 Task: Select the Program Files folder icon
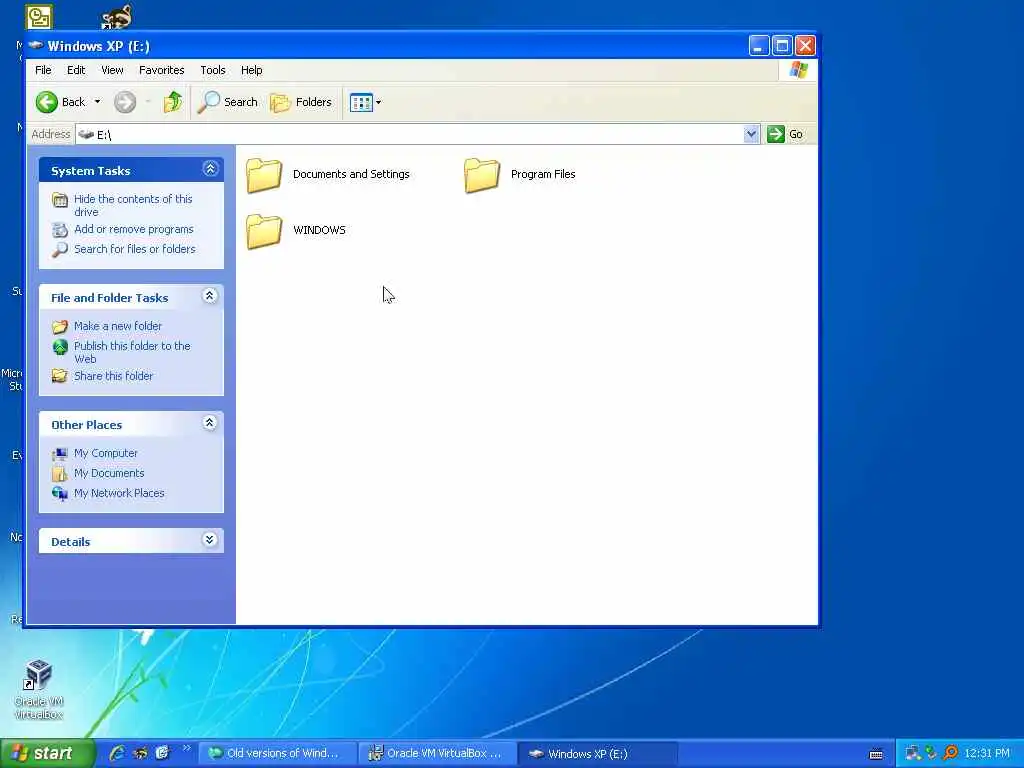click(482, 175)
